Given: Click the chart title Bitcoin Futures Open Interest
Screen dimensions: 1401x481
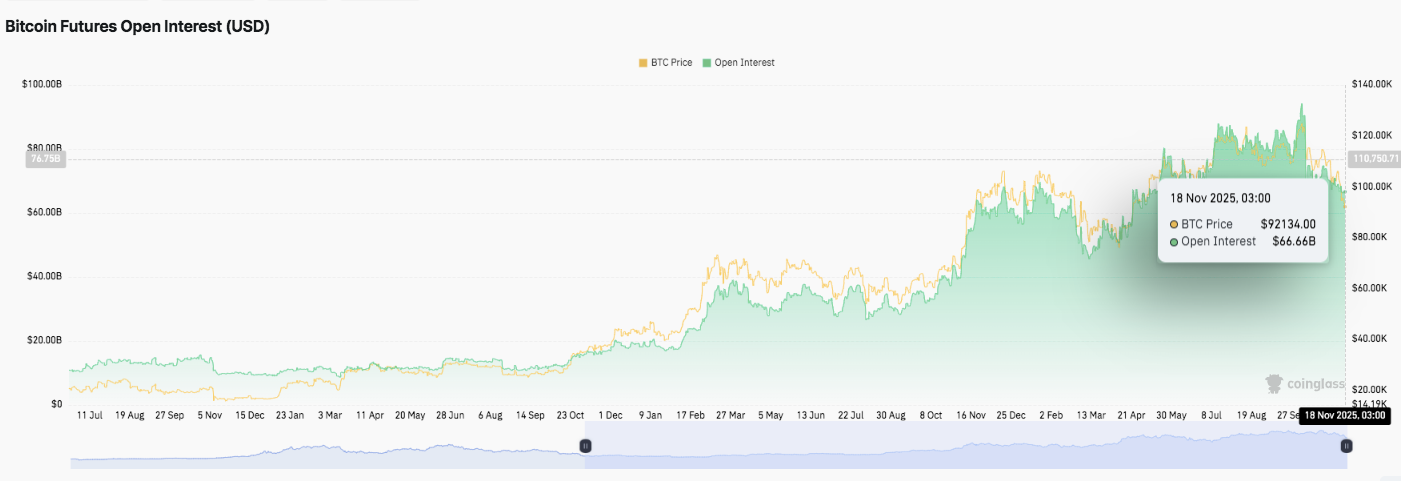Looking at the screenshot, I should click(137, 27).
